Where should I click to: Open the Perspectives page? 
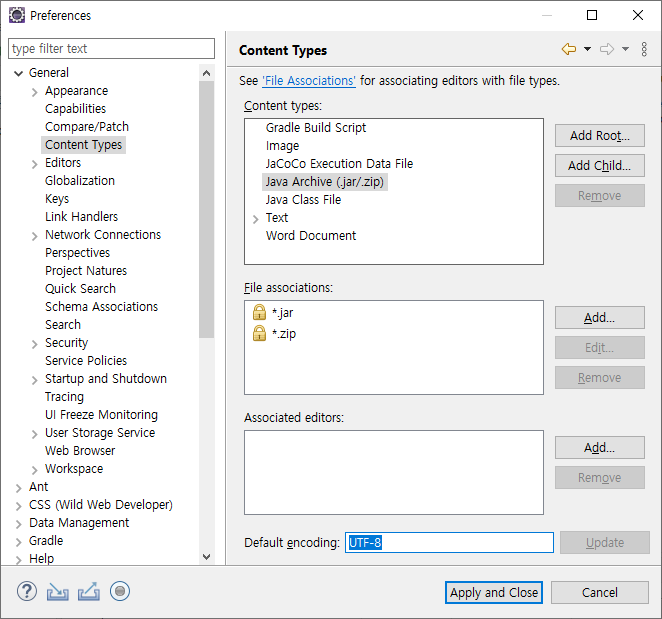point(78,252)
